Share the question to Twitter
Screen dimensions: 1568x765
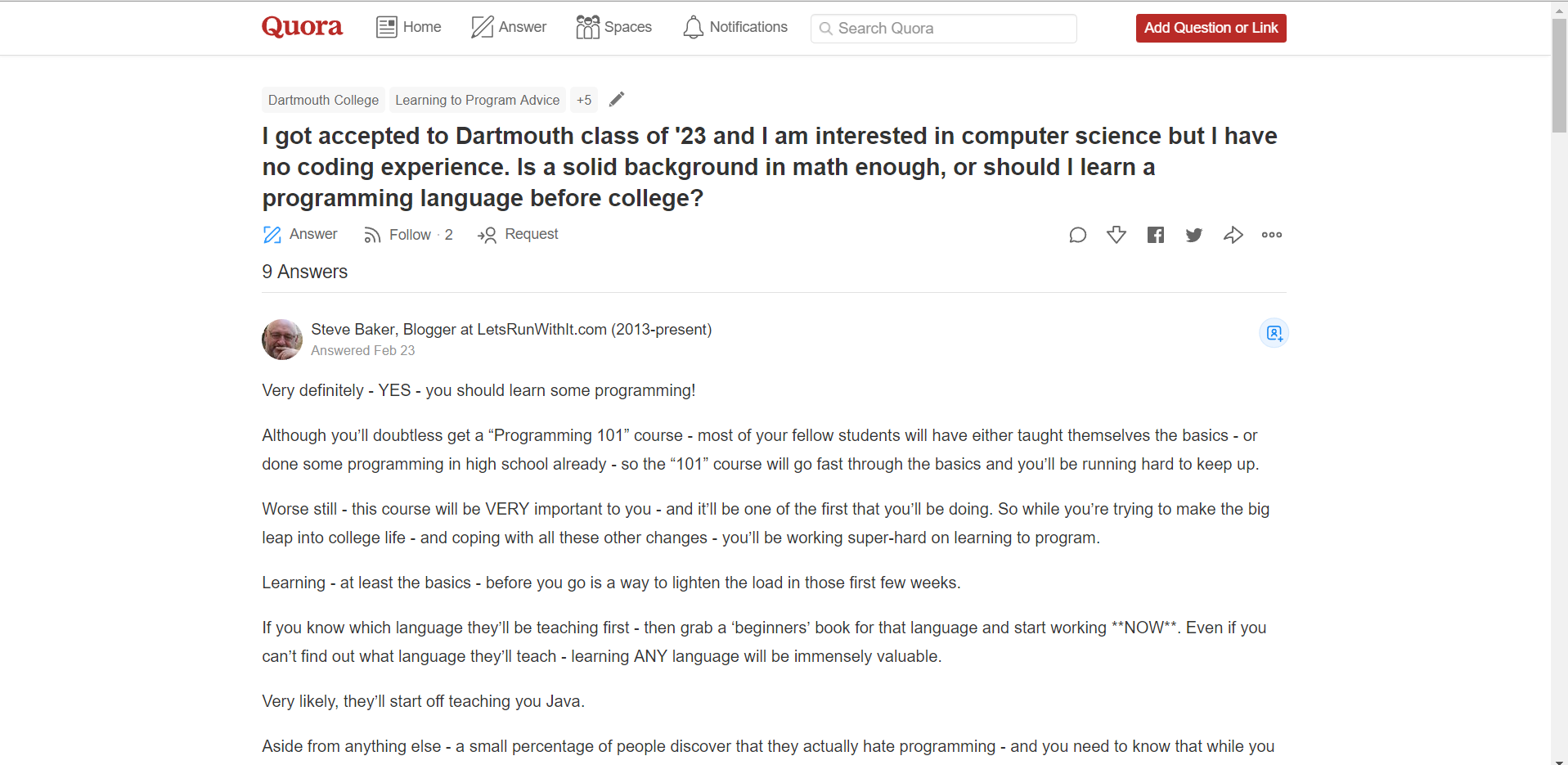click(1193, 235)
